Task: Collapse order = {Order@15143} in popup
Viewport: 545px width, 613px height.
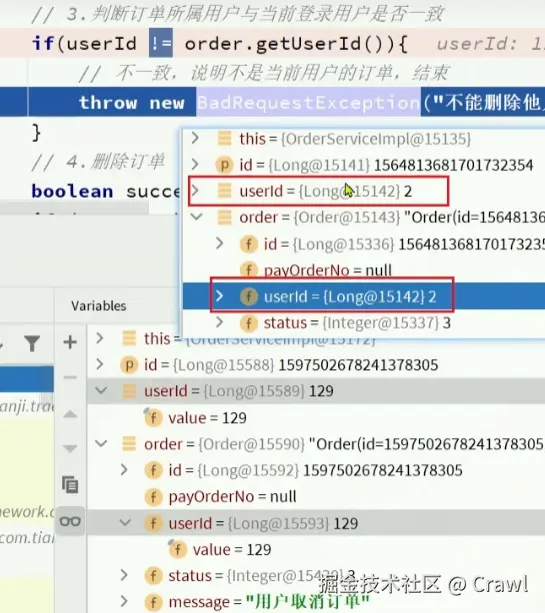Action: (x=196, y=217)
